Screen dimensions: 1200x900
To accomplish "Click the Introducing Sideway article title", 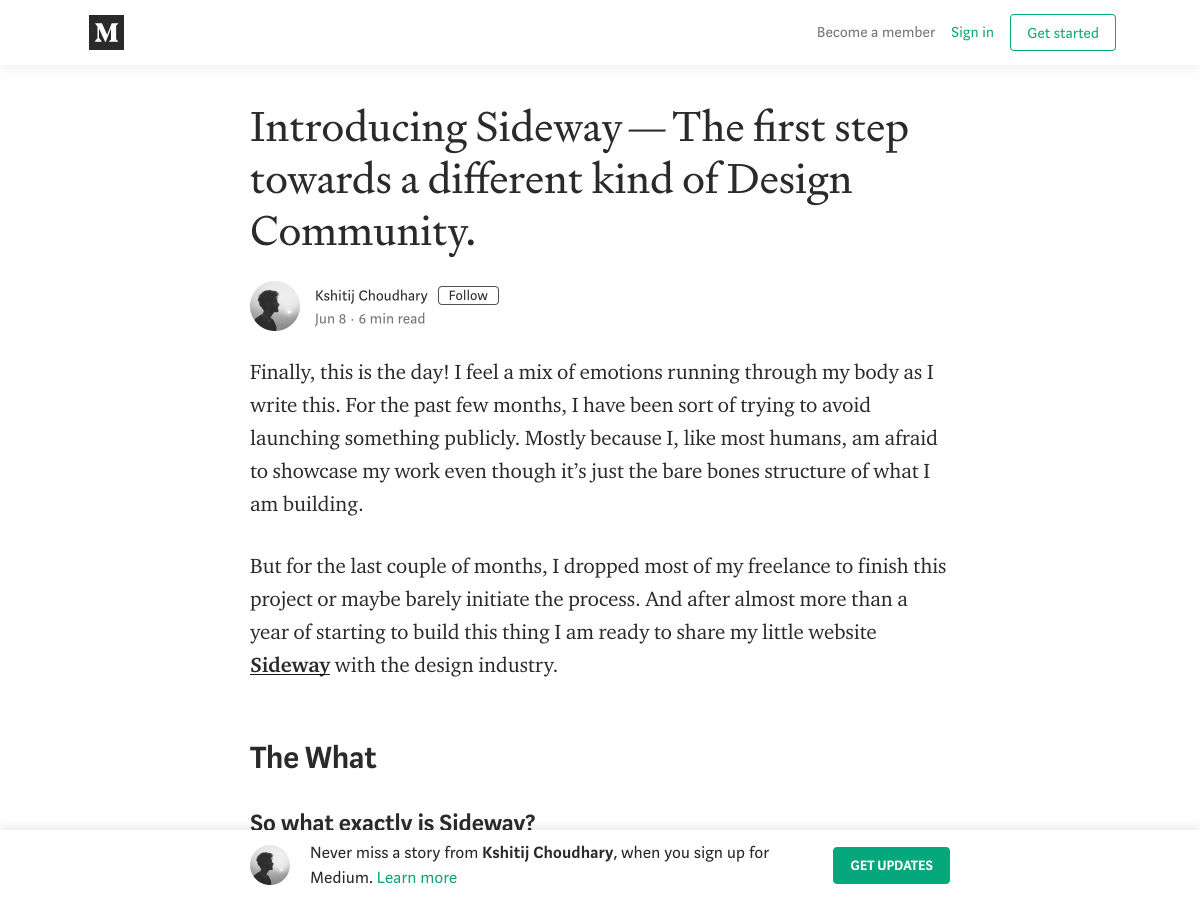I will coord(579,180).
